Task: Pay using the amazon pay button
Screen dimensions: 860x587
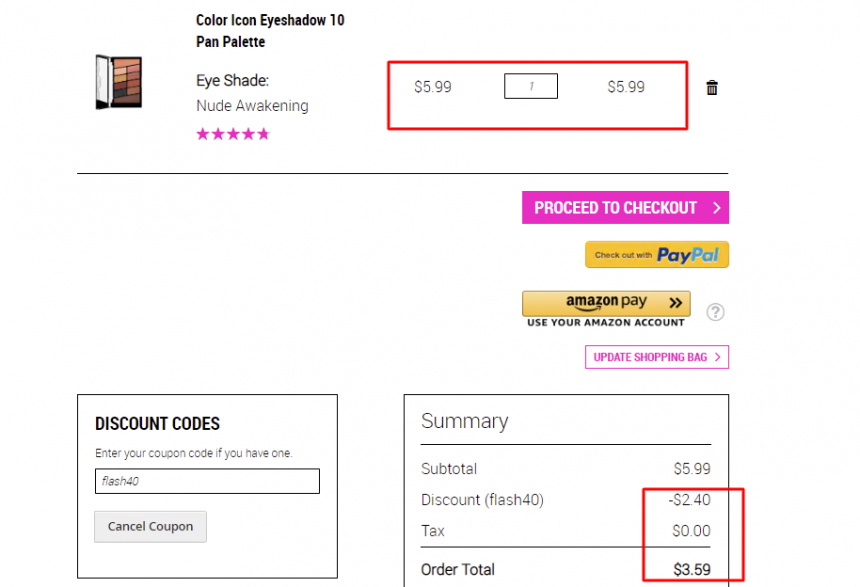Action: click(606, 303)
